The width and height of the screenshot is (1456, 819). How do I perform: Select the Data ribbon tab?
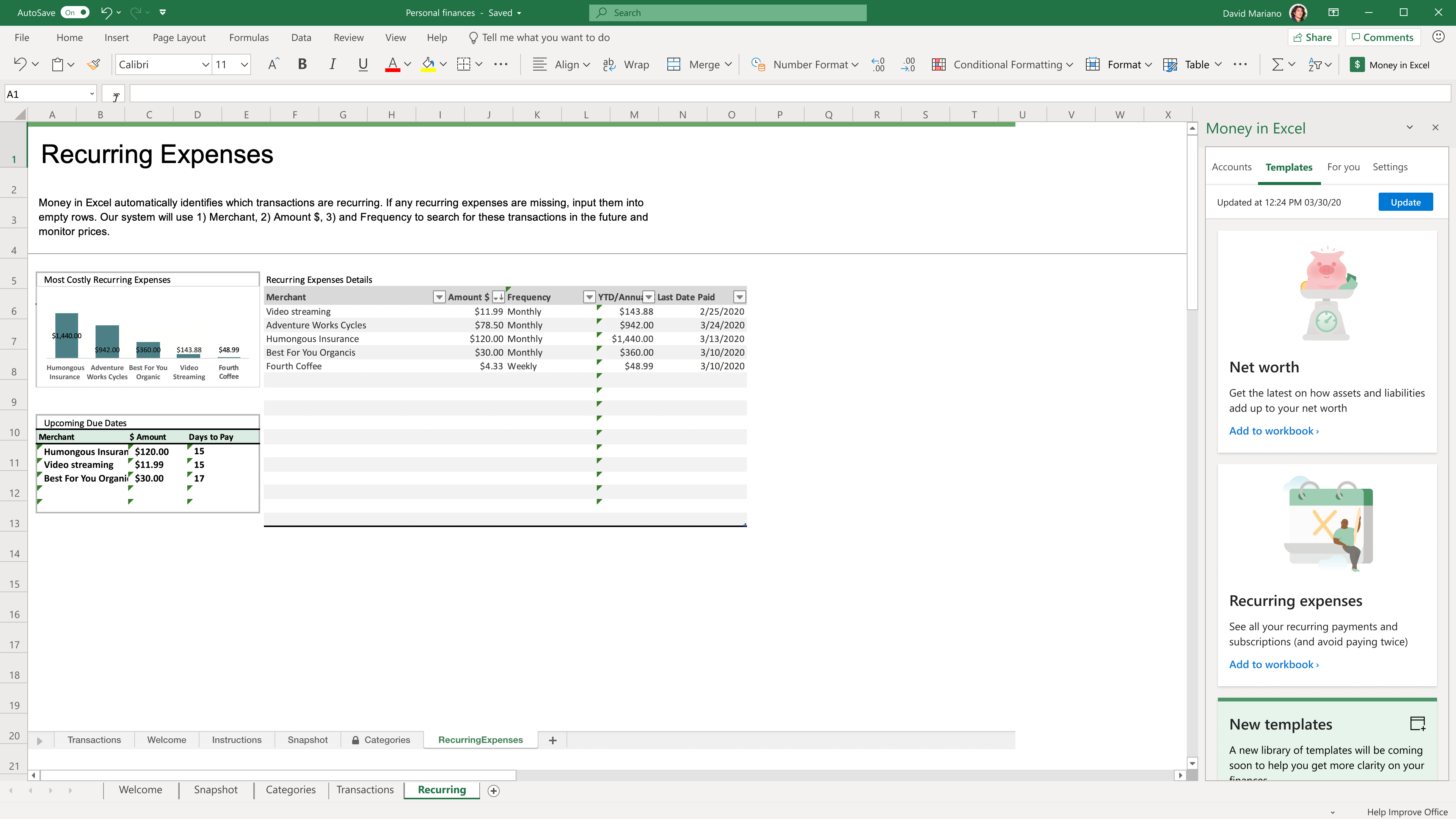[x=301, y=37]
